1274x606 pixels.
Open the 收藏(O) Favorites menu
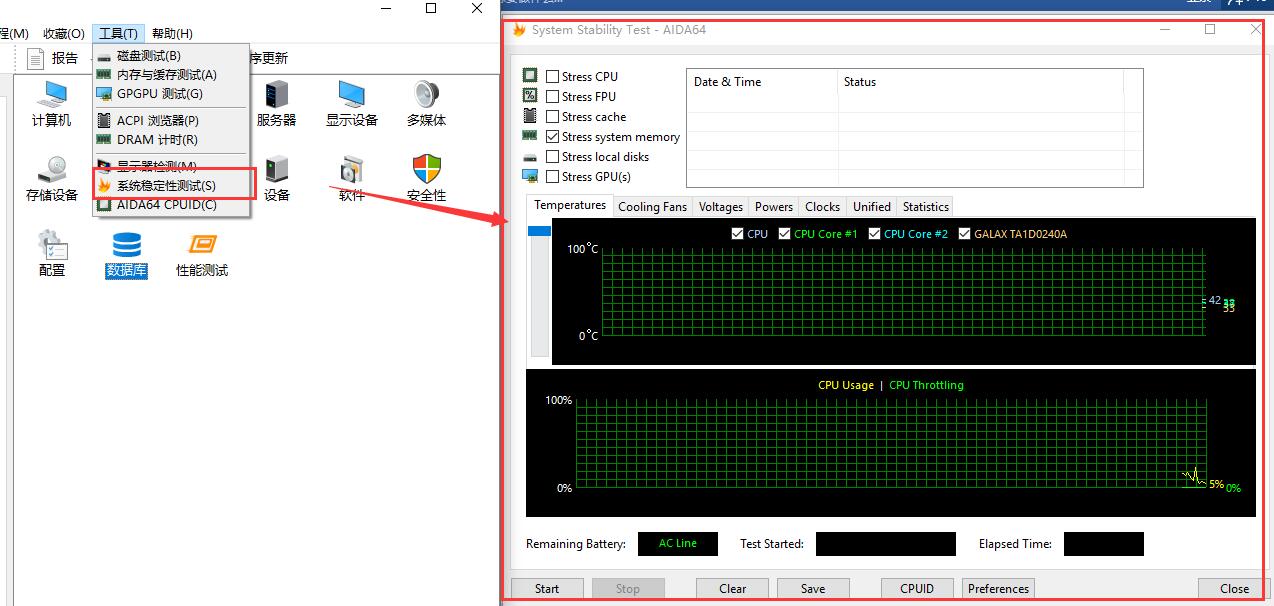(64, 34)
